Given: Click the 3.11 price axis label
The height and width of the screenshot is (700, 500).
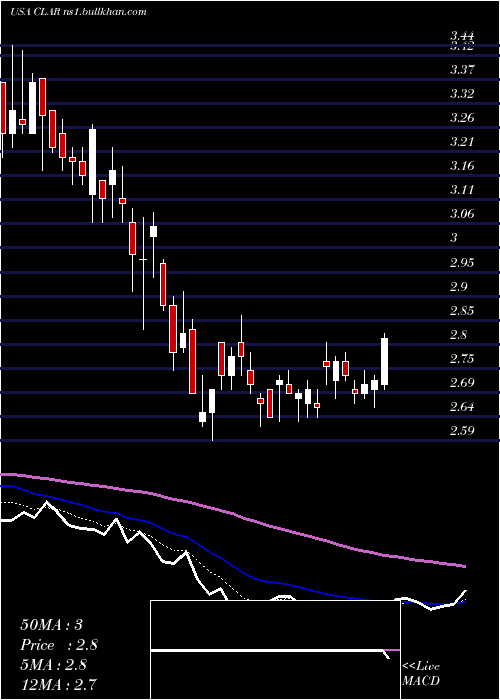Looking at the screenshot, I should 462,190.
